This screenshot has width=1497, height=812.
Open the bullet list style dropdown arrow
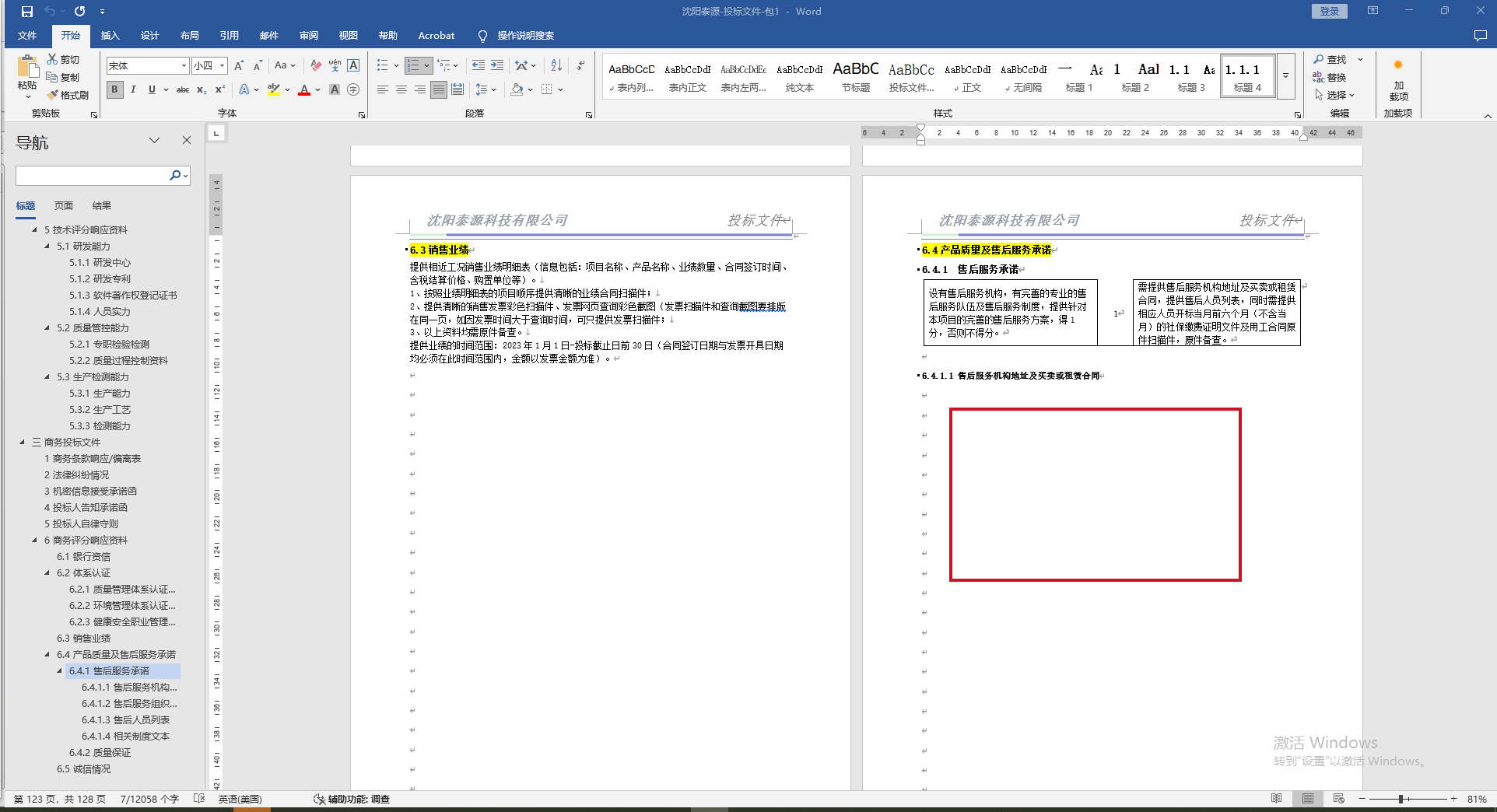point(396,65)
